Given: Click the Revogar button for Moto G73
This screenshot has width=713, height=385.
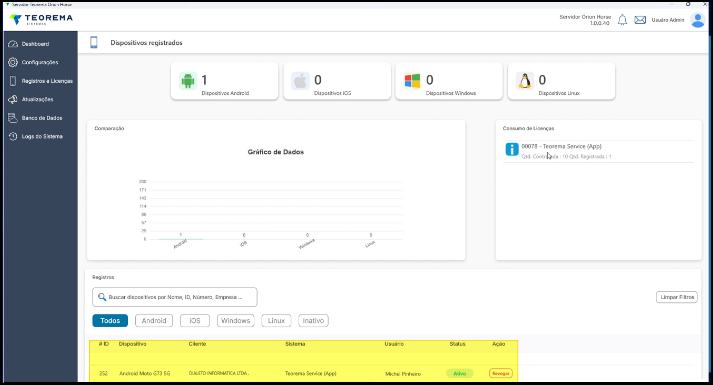Looking at the screenshot, I should 501,373.
